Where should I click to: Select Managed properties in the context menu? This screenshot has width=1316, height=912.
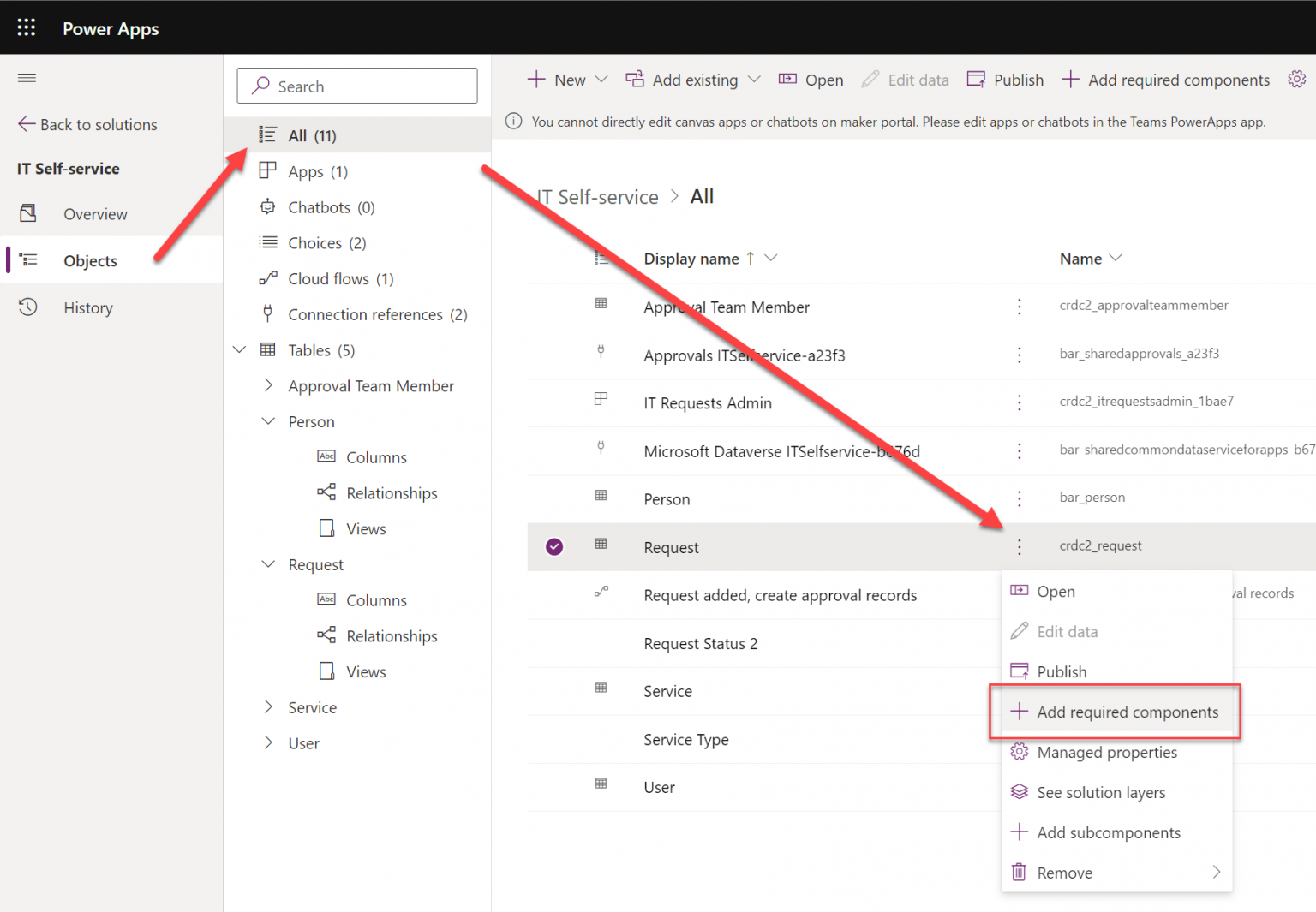tap(1107, 752)
